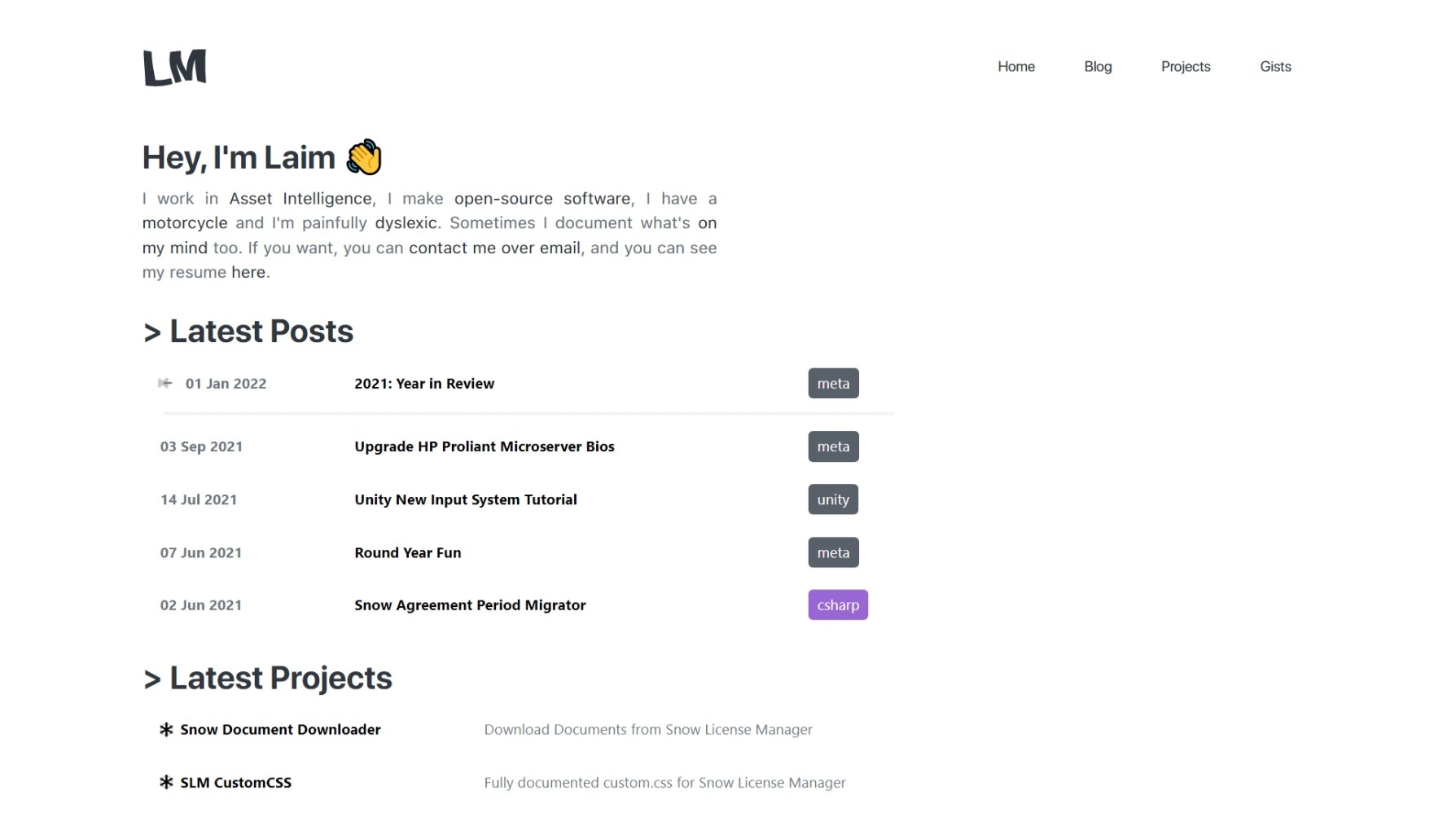Click the unity tag badge
1456x813 pixels.
832,499
